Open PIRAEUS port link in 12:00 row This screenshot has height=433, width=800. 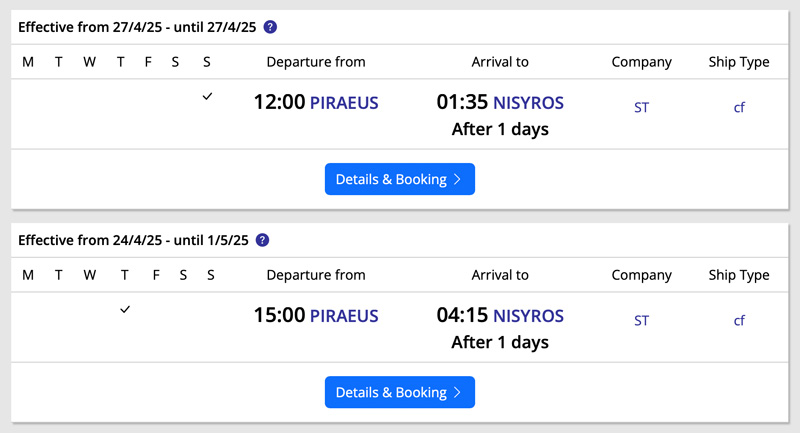tap(344, 103)
